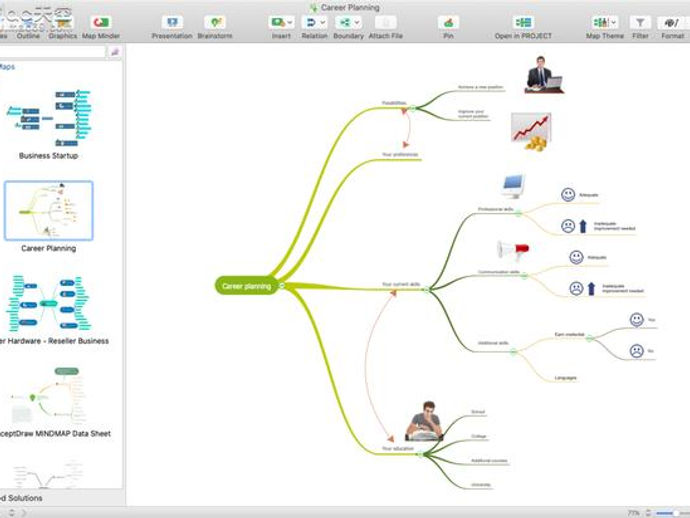The image size is (690, 518).
Task: Select the University subtopic
Action: point(481,485)
